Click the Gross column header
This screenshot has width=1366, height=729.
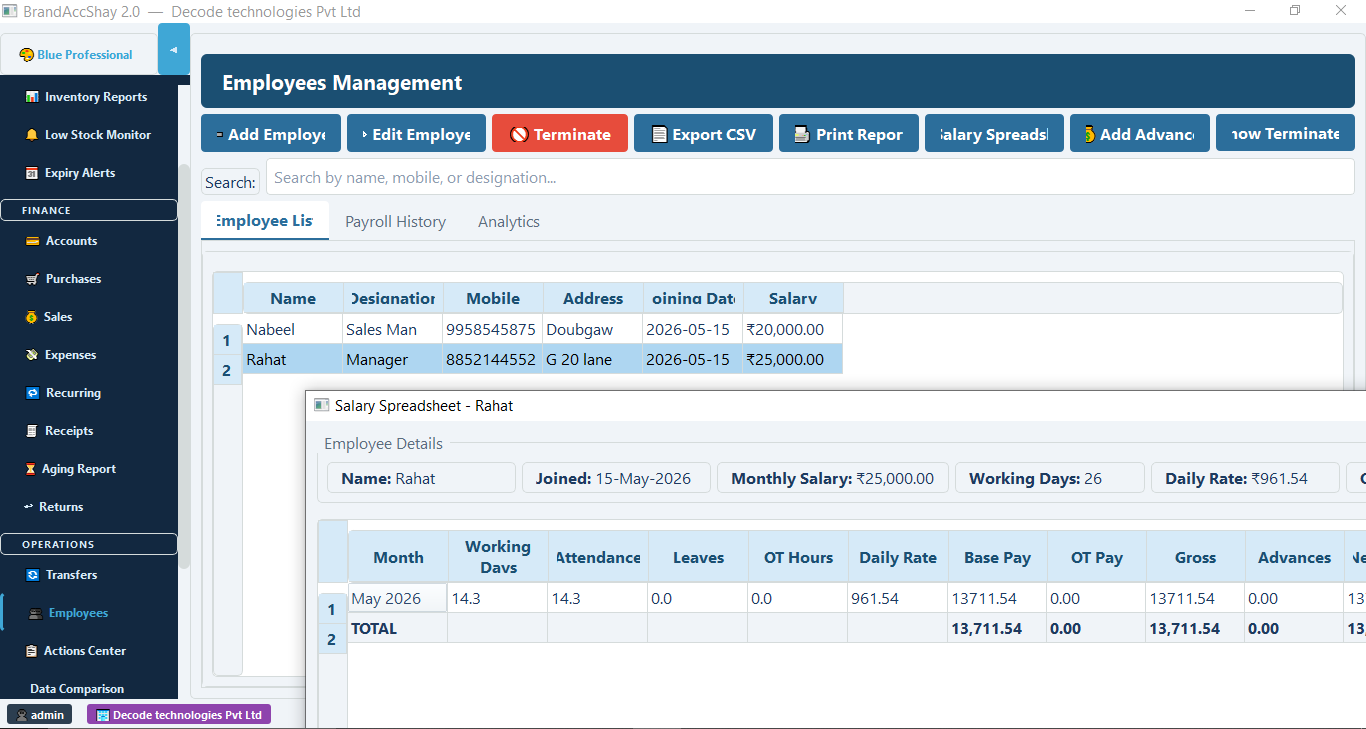tap(1196, 557)
